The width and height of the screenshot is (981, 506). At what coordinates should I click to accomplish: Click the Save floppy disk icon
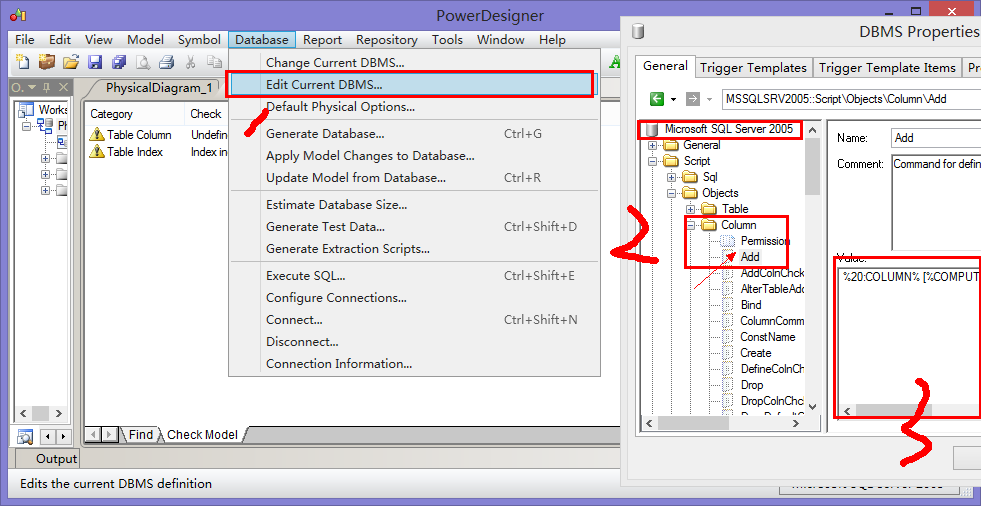tap(94, 62)
